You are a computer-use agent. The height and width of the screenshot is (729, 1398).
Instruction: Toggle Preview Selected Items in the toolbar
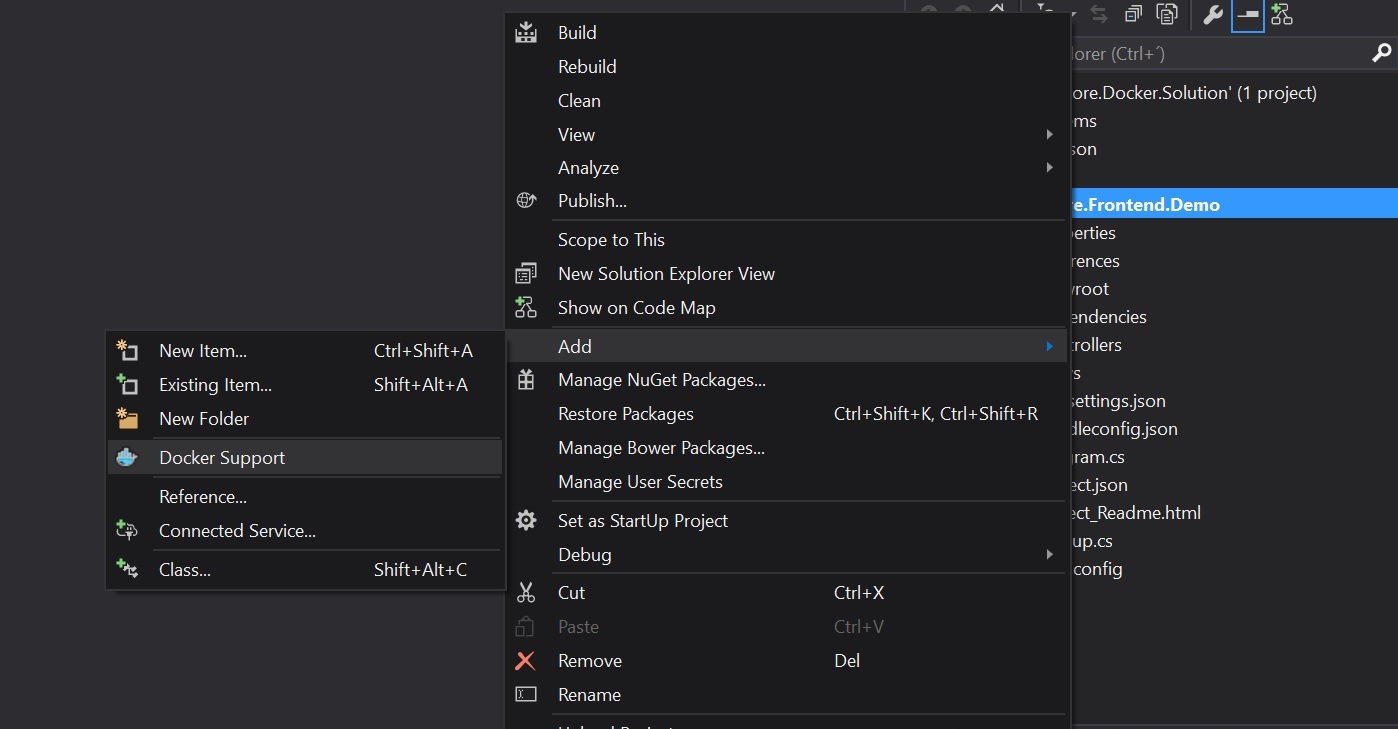click(1247, 15)
